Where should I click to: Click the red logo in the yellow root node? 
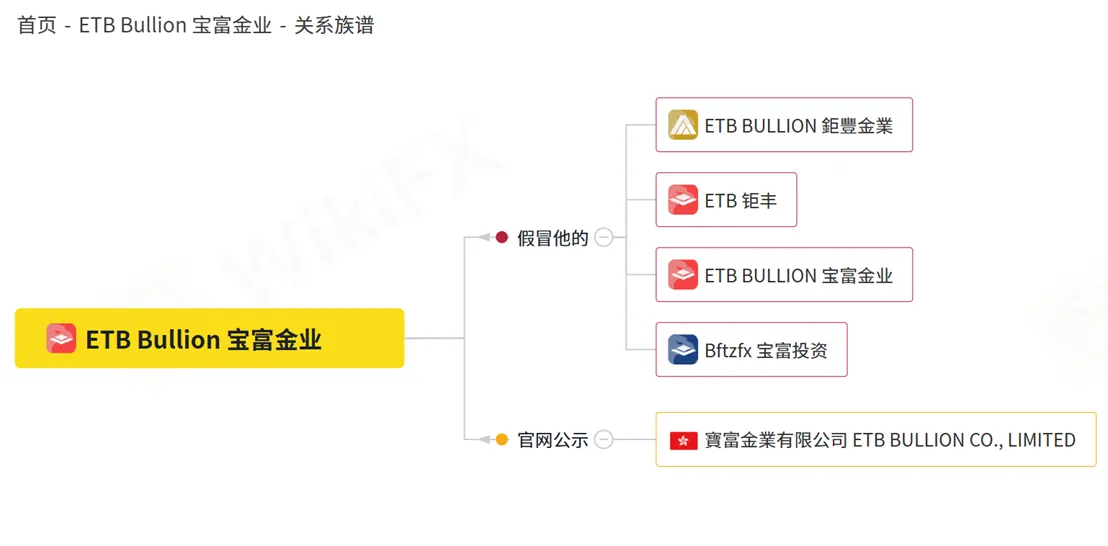click(61, 338)
